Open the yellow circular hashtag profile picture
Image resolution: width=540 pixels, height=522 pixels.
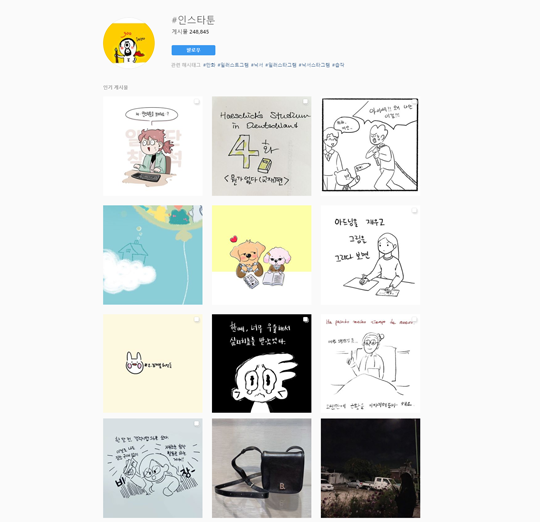tap(129, 43)
